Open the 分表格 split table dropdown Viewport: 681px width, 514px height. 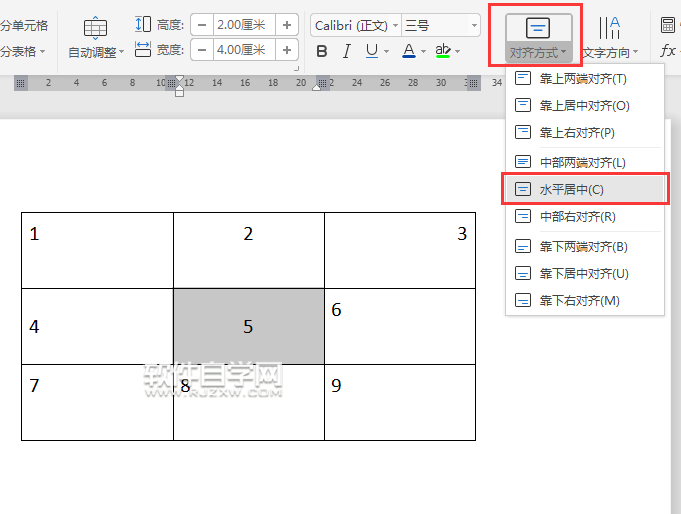[x=23, y=52]
